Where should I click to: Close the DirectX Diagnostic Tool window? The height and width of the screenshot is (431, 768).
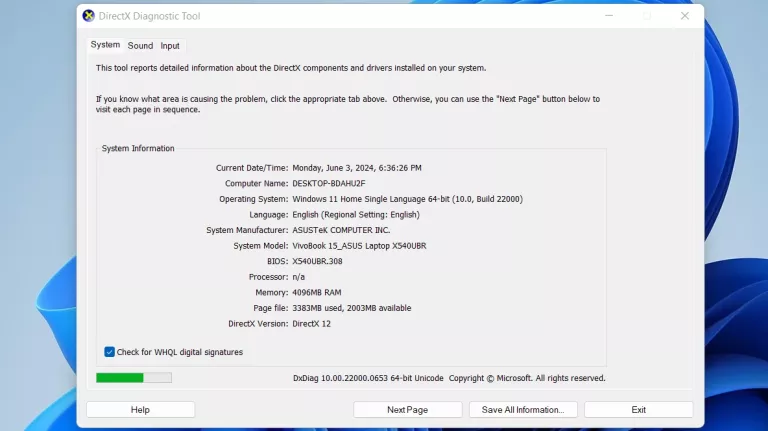click(685, 16)
